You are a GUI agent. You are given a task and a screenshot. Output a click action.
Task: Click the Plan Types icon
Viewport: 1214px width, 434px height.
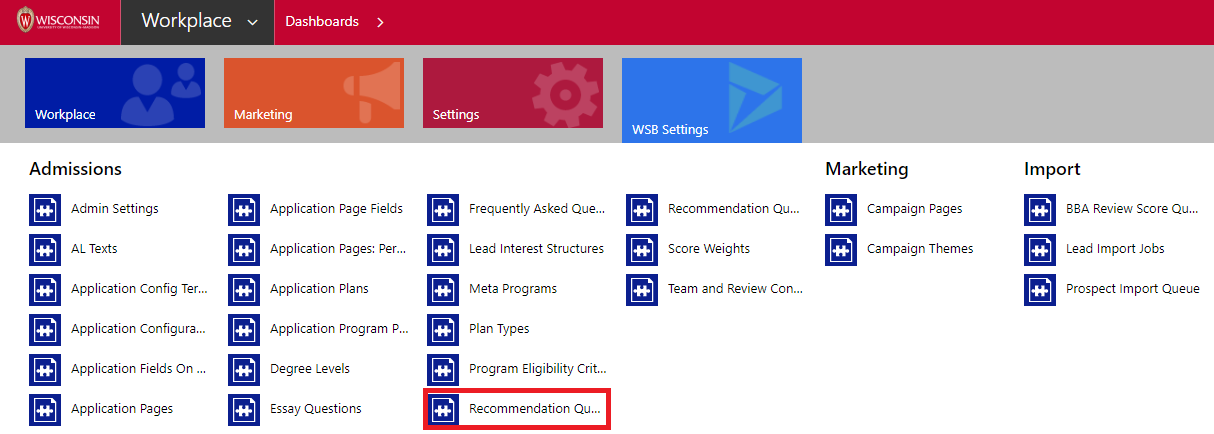coord(443,329)
